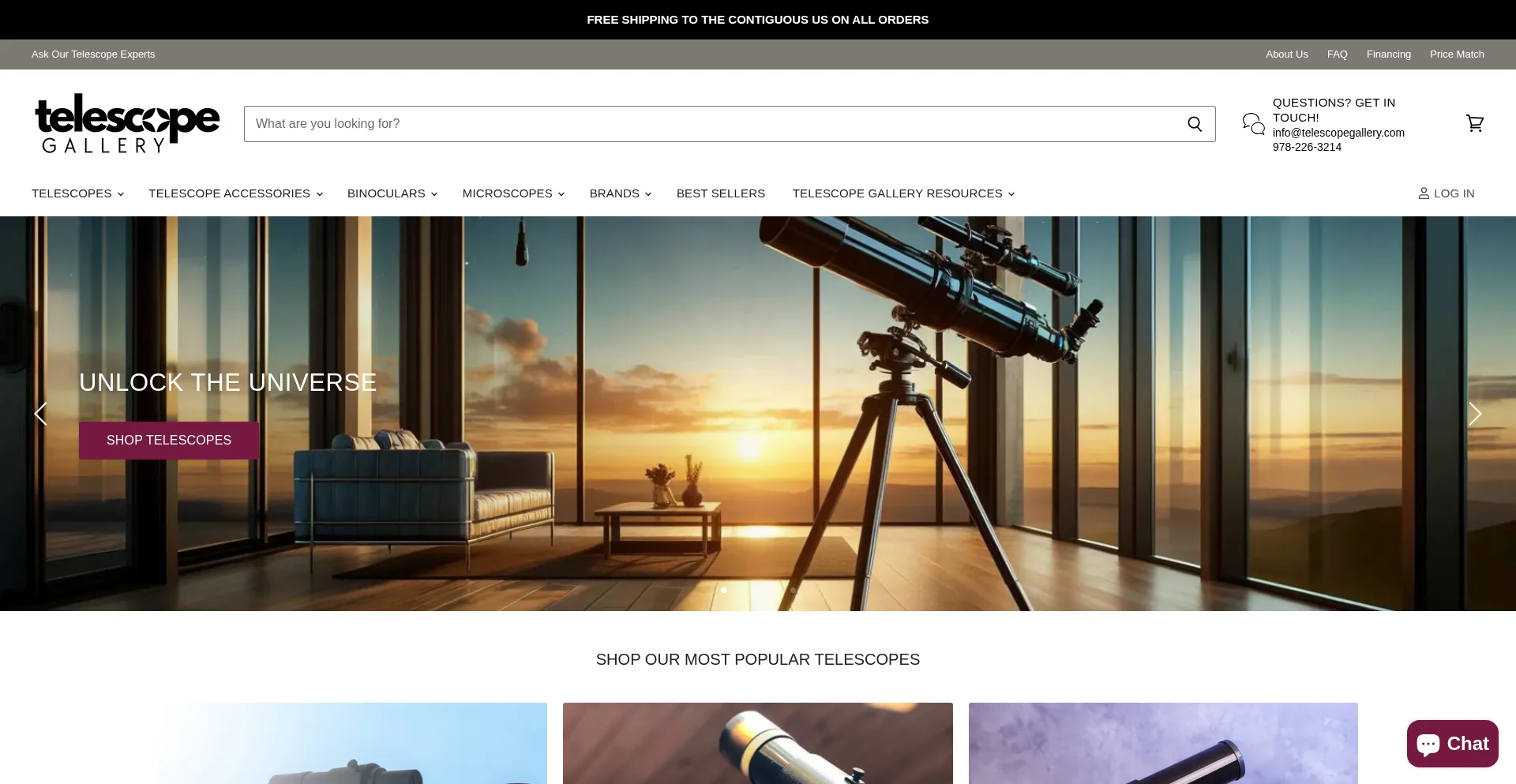The width and height of the screenshot is (1516, 784).
Task: Expand the Telescopes dropdown menu
Action: [77, 193]
